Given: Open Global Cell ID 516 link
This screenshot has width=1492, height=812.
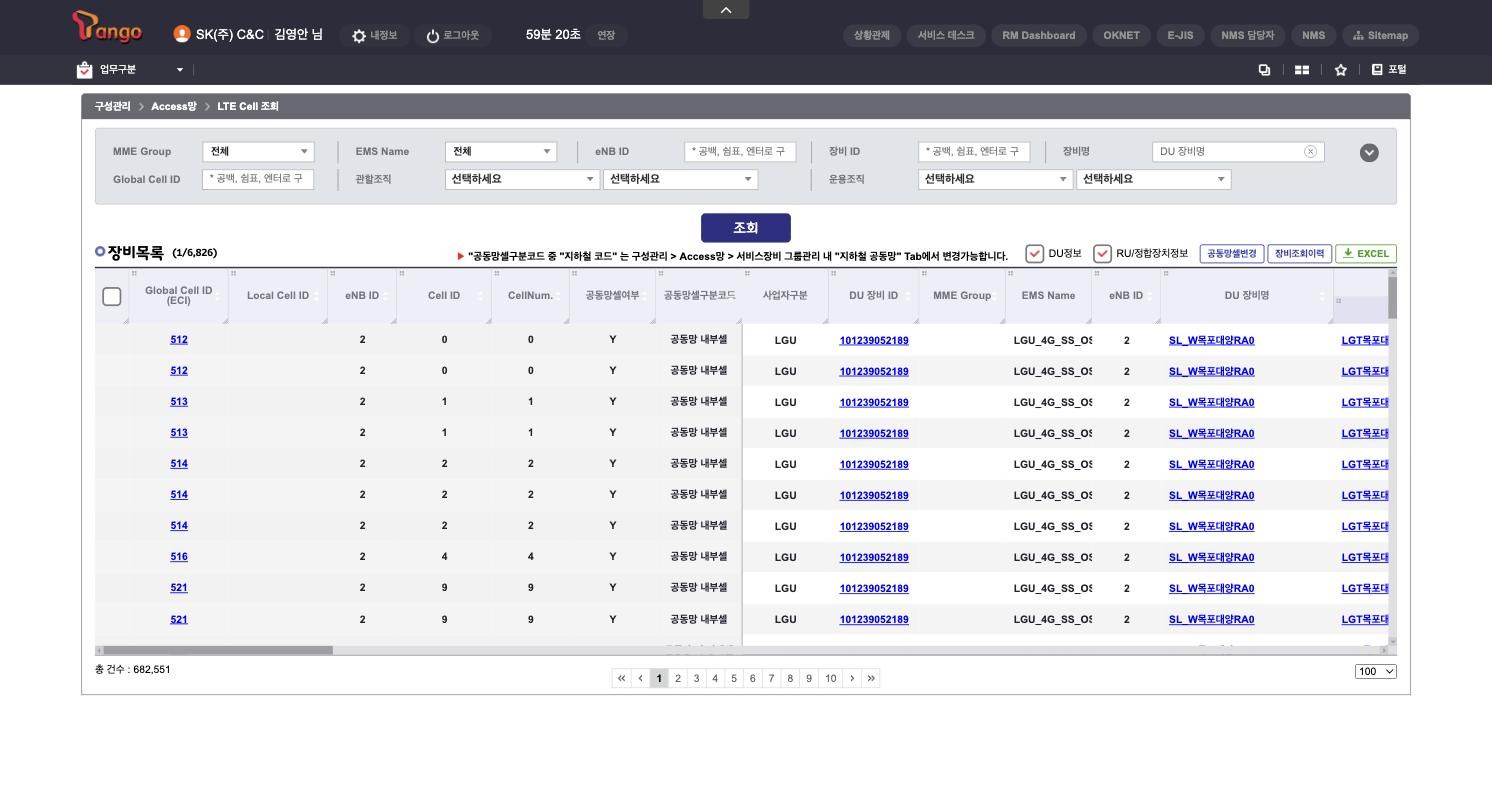Looking at the screenshot, I should 179,557.
